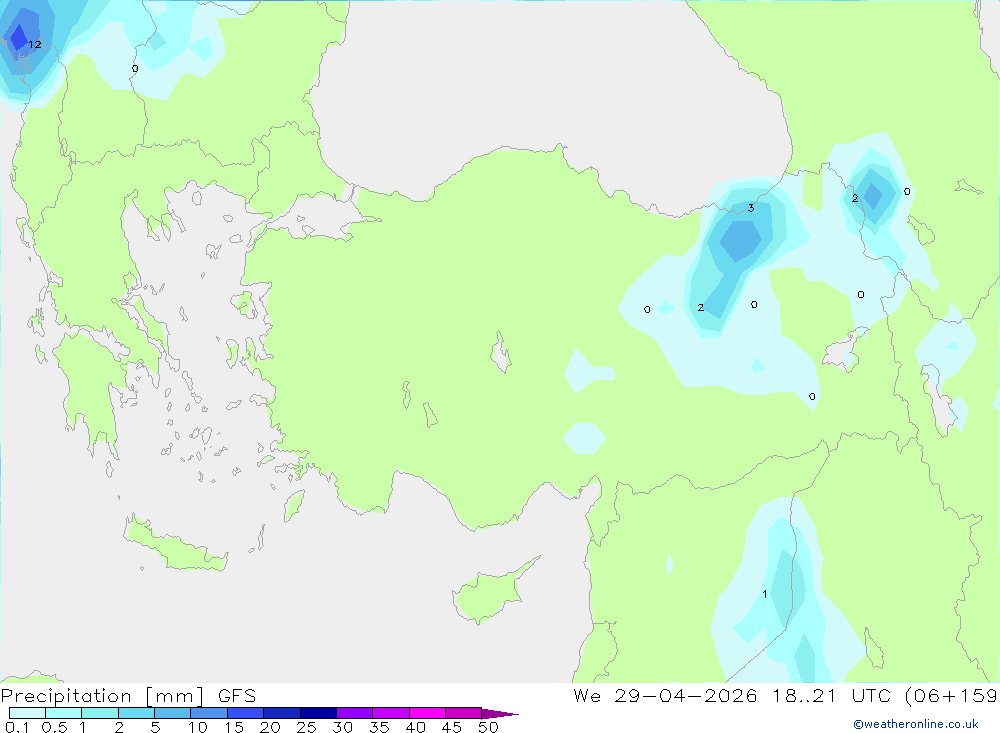Click the '15' legend scale label
The image size is (1000, 733).
point(234,727)
